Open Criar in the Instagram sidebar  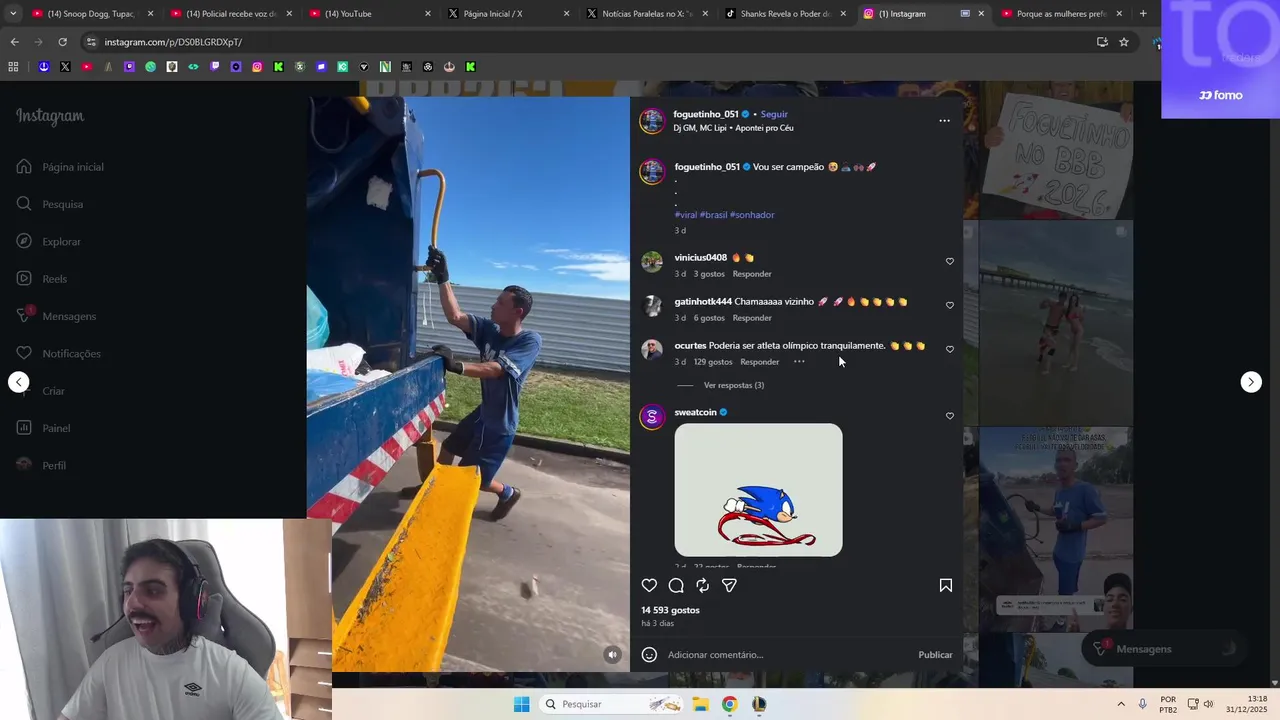coord(41,391)
